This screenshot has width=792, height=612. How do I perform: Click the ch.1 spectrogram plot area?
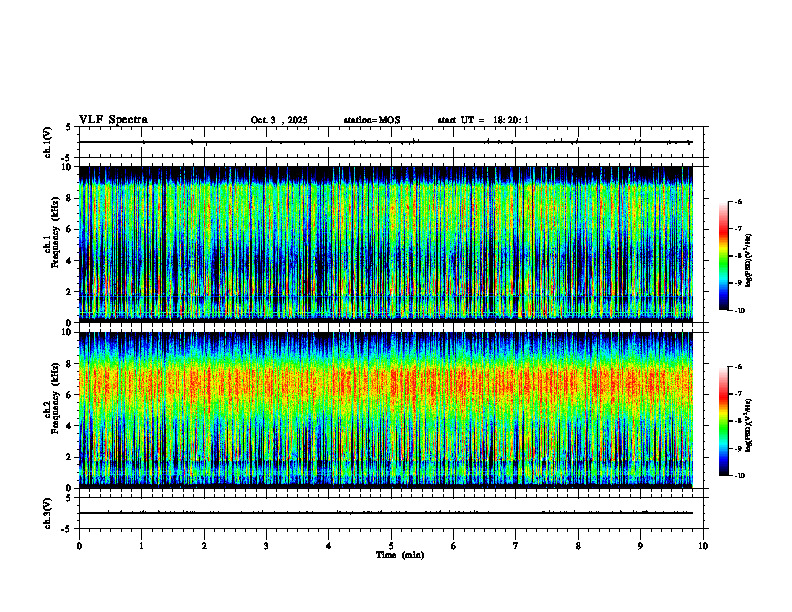(x=386, y=244)
